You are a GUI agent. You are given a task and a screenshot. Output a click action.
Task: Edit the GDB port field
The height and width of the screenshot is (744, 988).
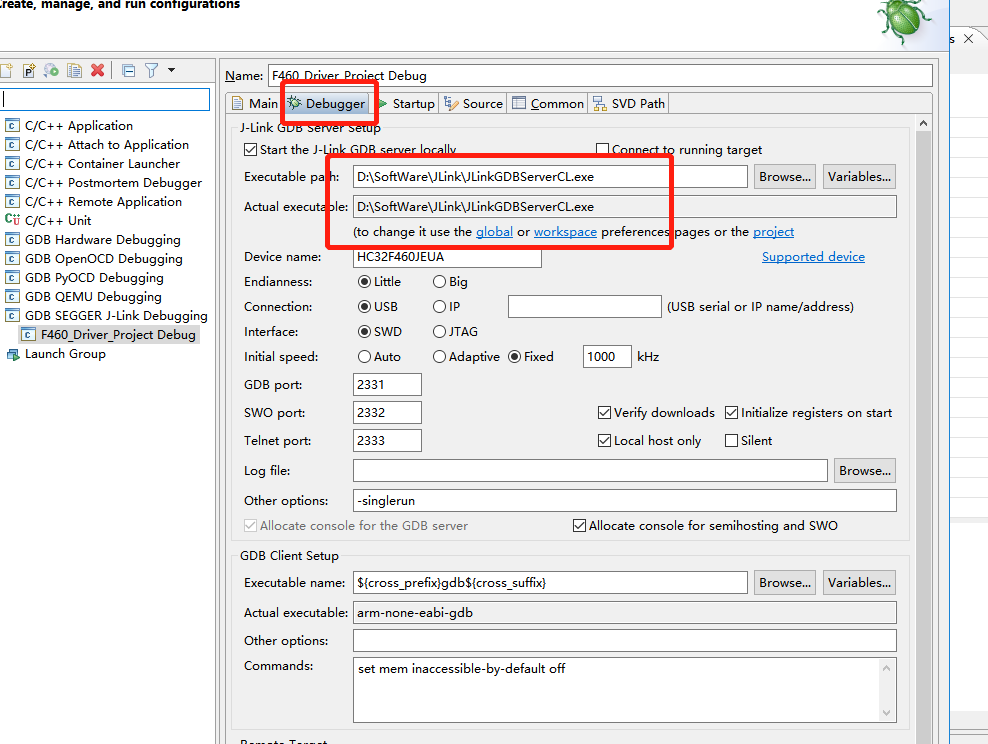[387, 384]
